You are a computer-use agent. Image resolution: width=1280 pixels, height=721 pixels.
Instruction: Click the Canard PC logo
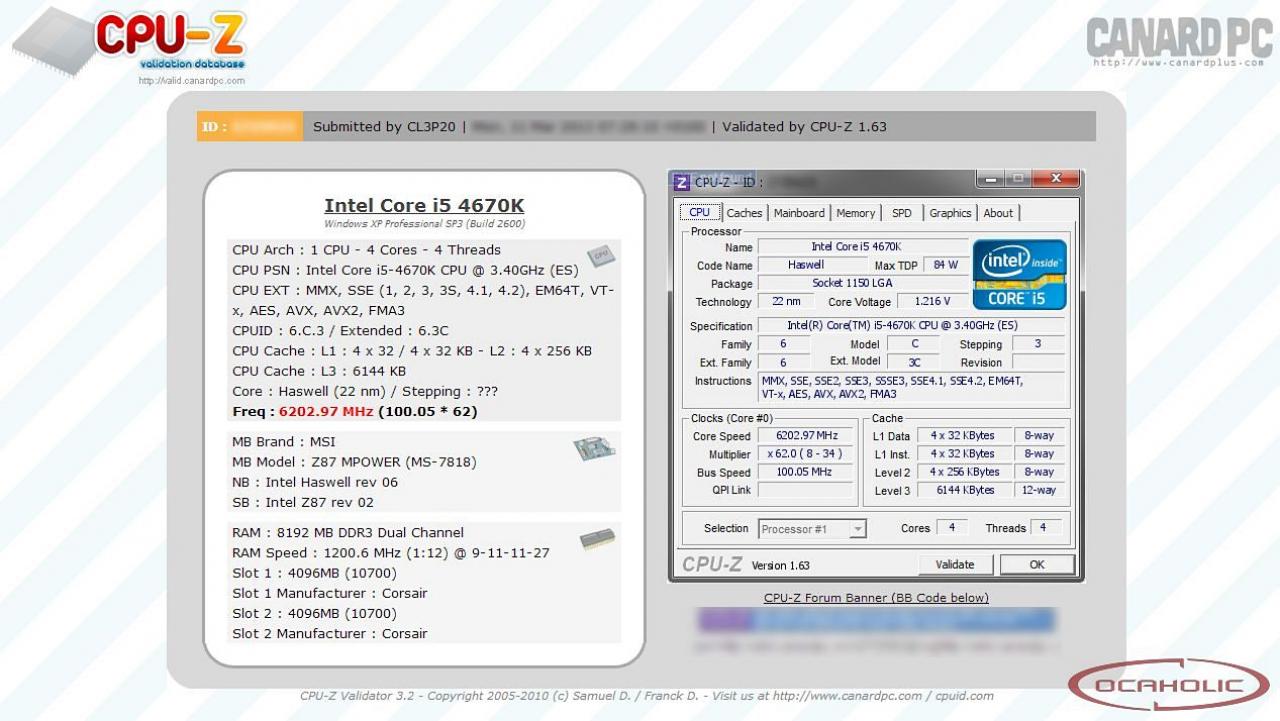click(1179, 42)
